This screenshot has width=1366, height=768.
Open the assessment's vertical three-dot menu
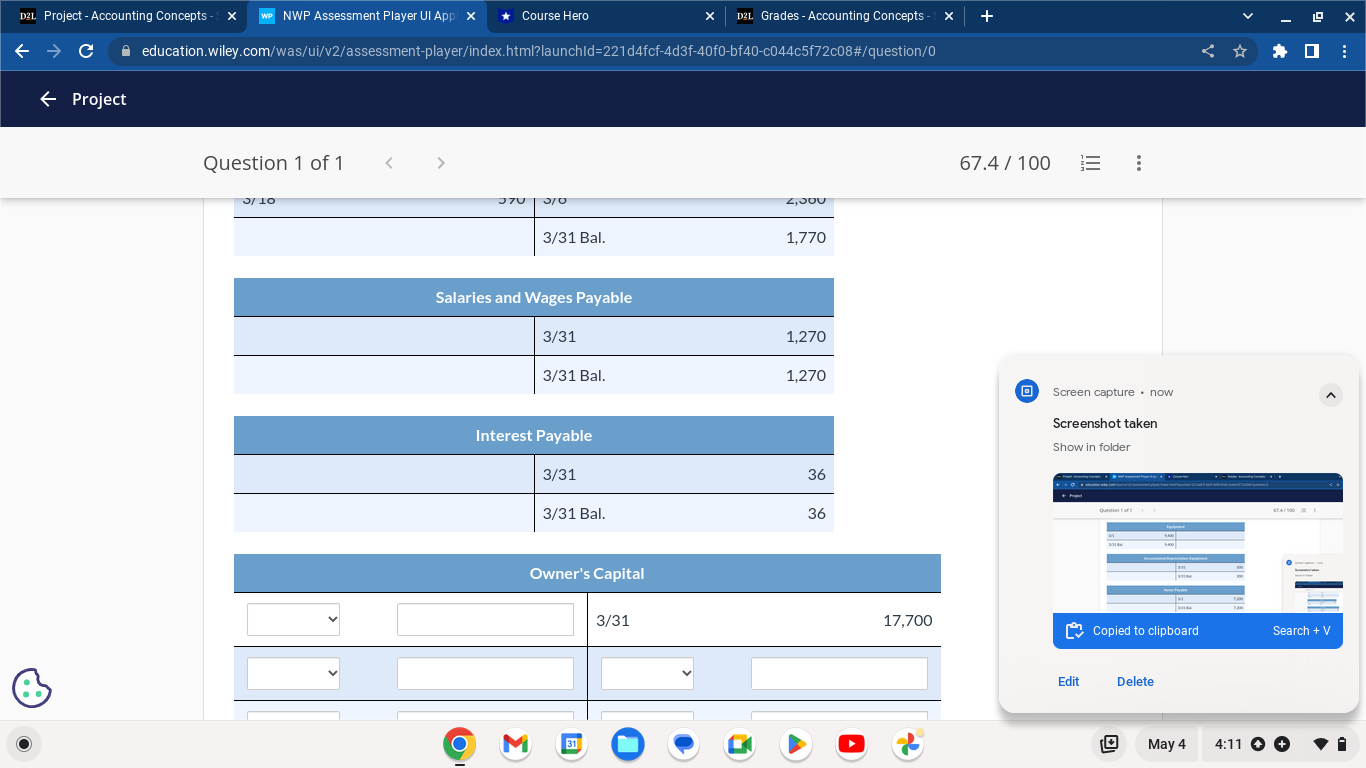click(1138, 163)
